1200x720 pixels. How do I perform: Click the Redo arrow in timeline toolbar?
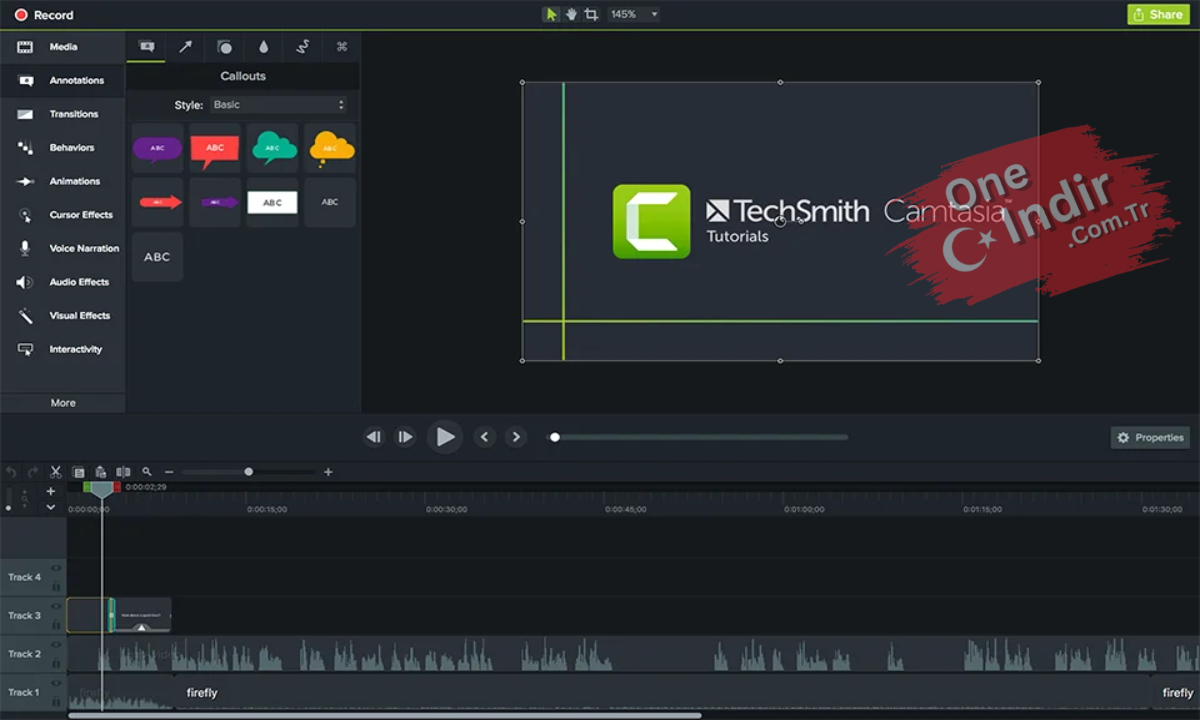click(33, 472)
